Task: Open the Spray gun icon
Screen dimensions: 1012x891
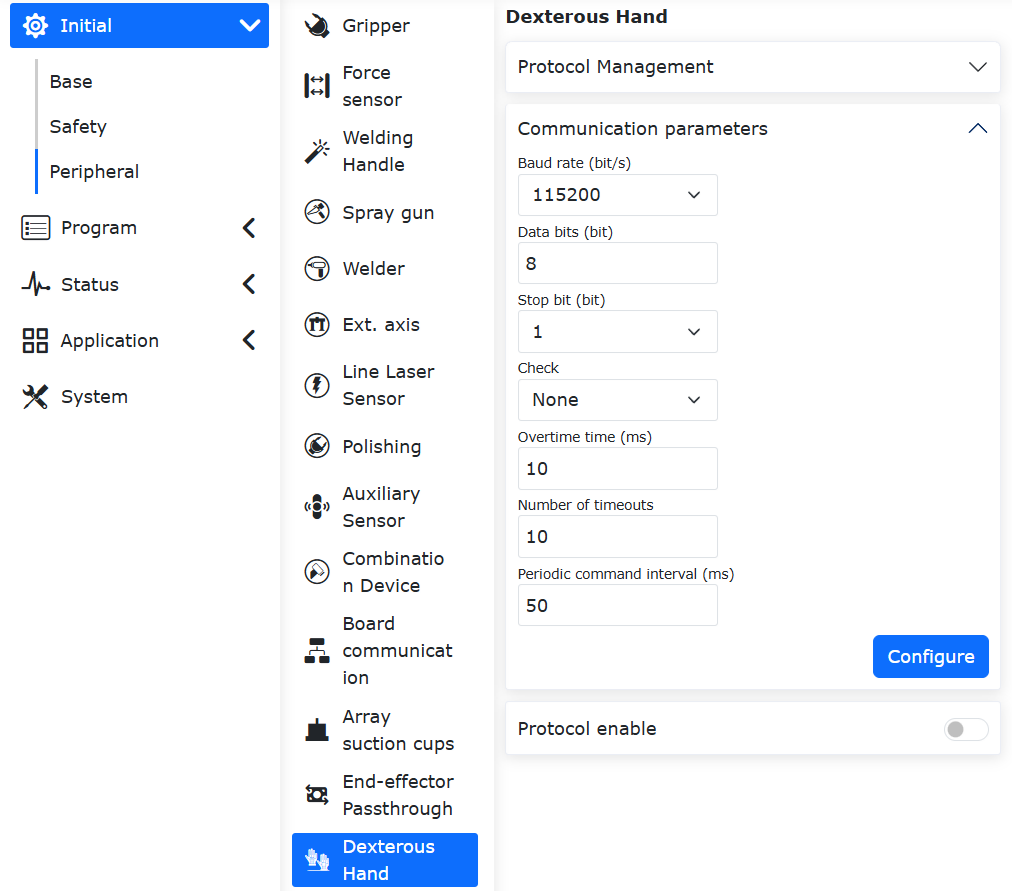Action: pyautogui.click(x=316, y=212)
